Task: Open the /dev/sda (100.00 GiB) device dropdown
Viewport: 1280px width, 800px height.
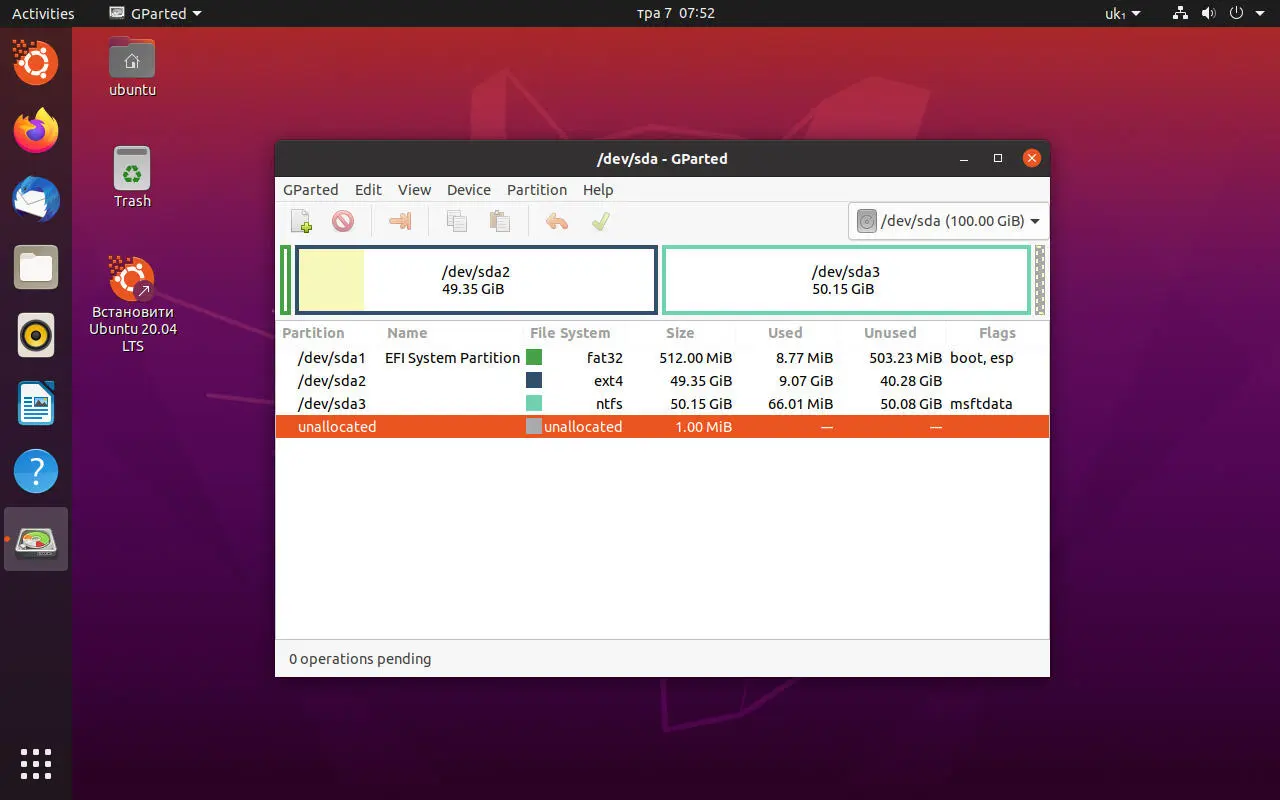Action: [x=948, y=221]
